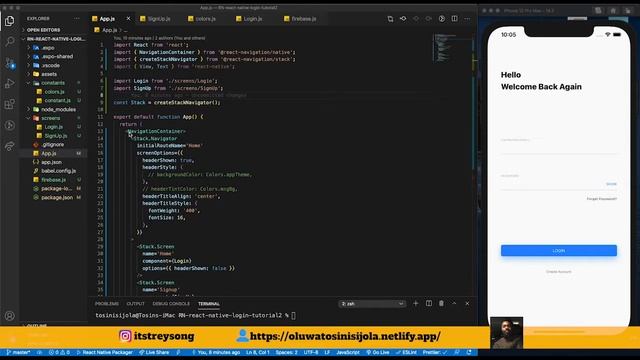Switch to the SignUp.js editor tab
Screen dimensions: 640x360
click(x=158, y=19)
